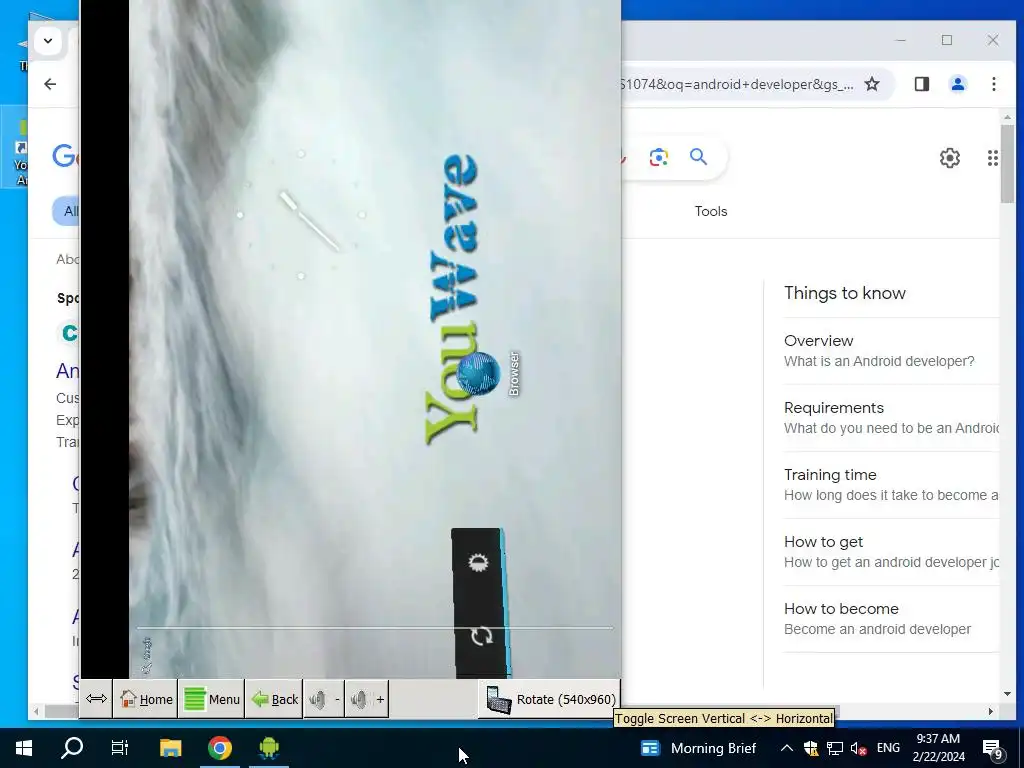Open the Windows Start menu
Screen dimensions: 1024x768
point(24,748)
